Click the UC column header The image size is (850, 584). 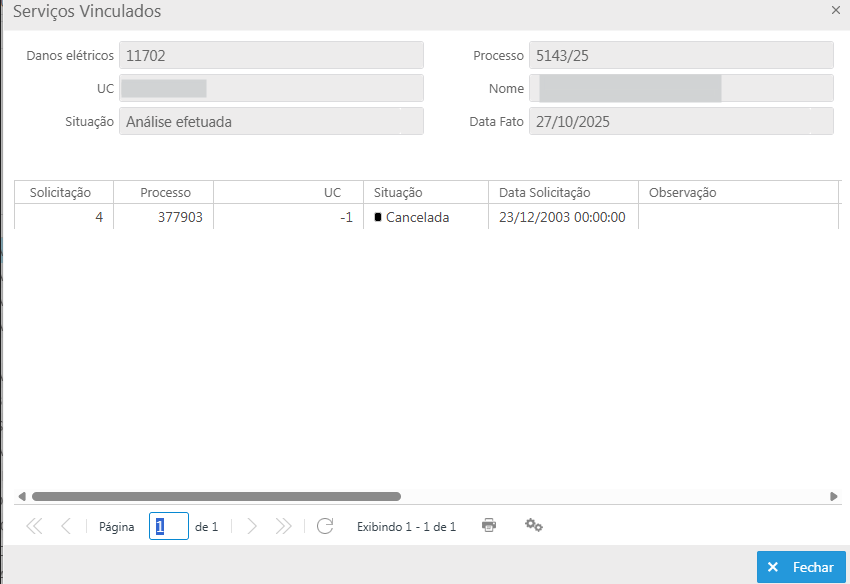[288, 192]
